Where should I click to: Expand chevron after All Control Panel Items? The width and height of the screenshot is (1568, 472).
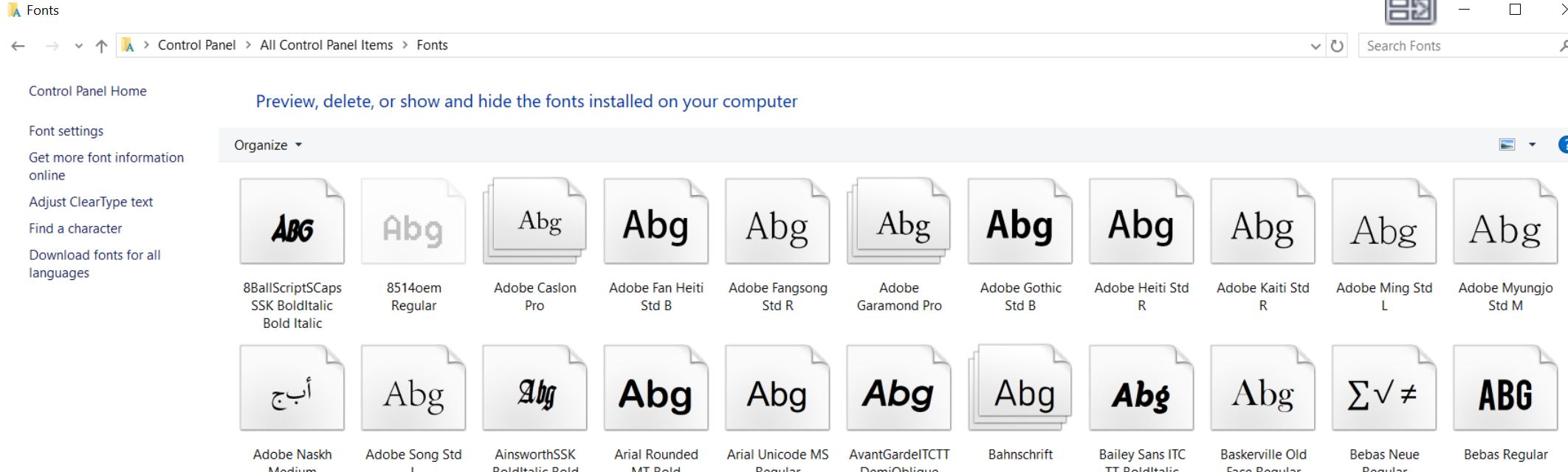405,45
